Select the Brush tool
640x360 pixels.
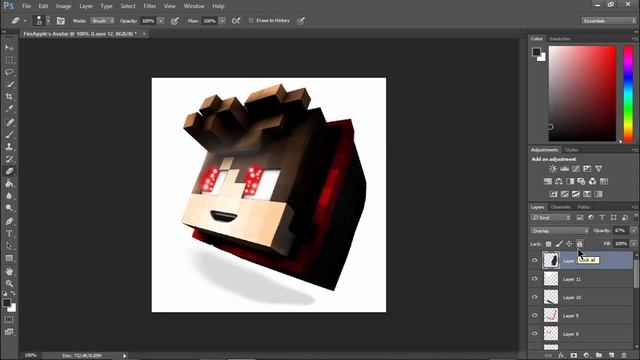[x=9, y=134]
